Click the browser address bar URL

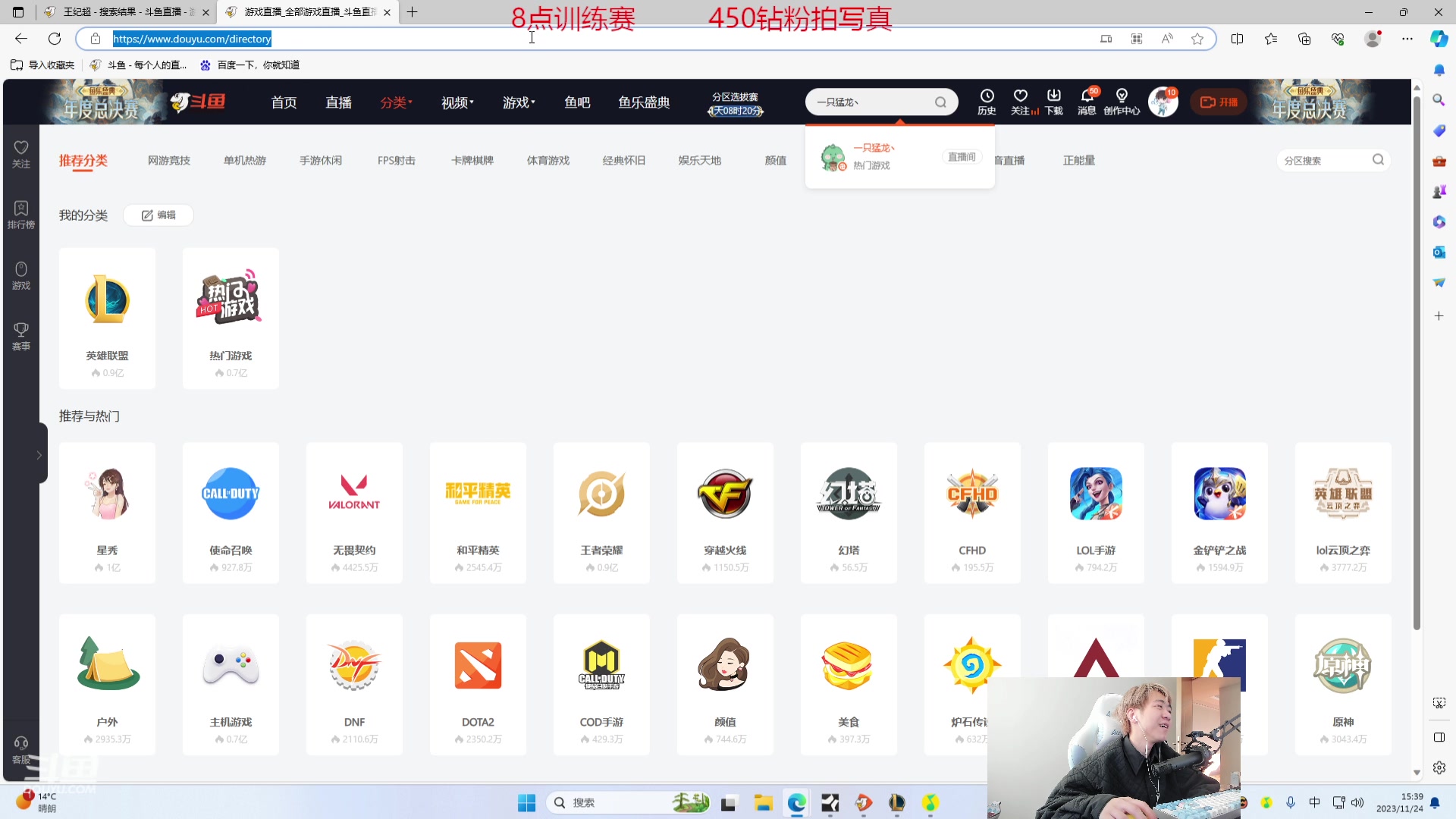(x=192, y=39)
